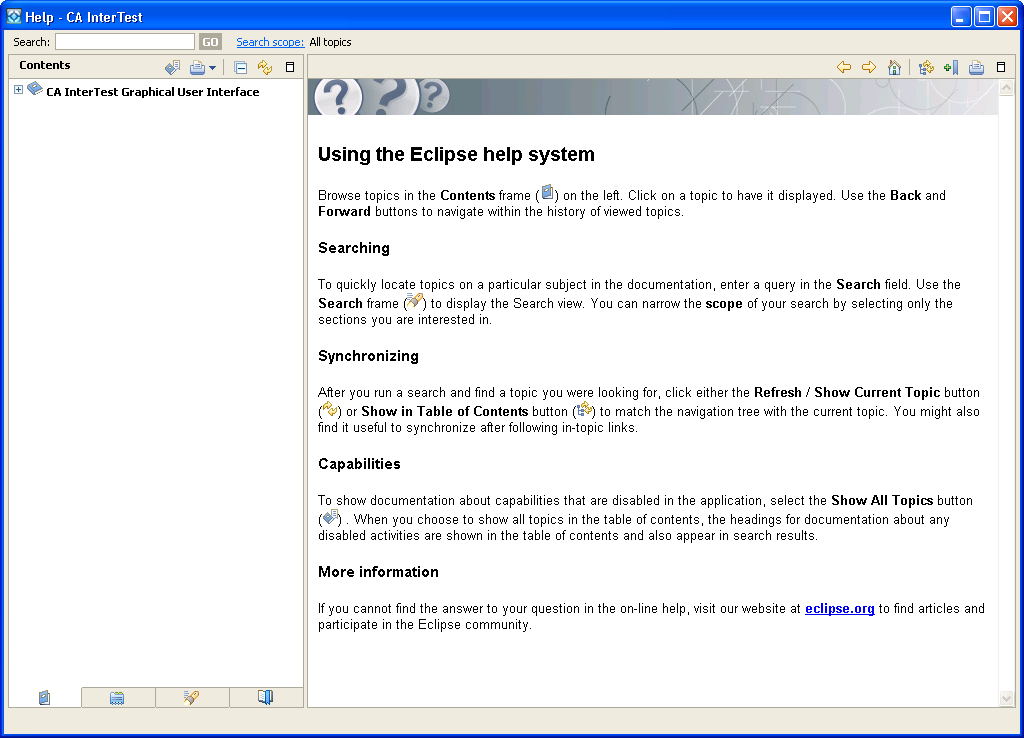Collapse All topics in the Contents pane

[x=240, y=67]
